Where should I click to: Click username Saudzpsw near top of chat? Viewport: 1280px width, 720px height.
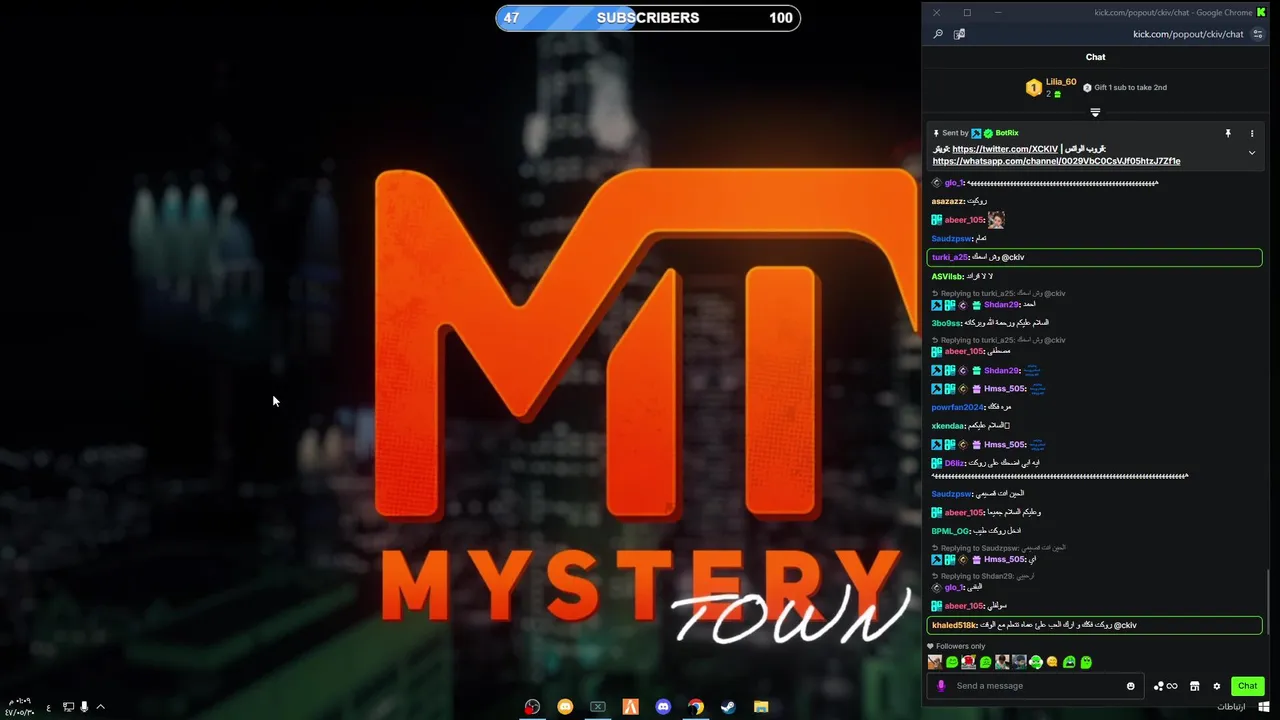click(952, 239)
